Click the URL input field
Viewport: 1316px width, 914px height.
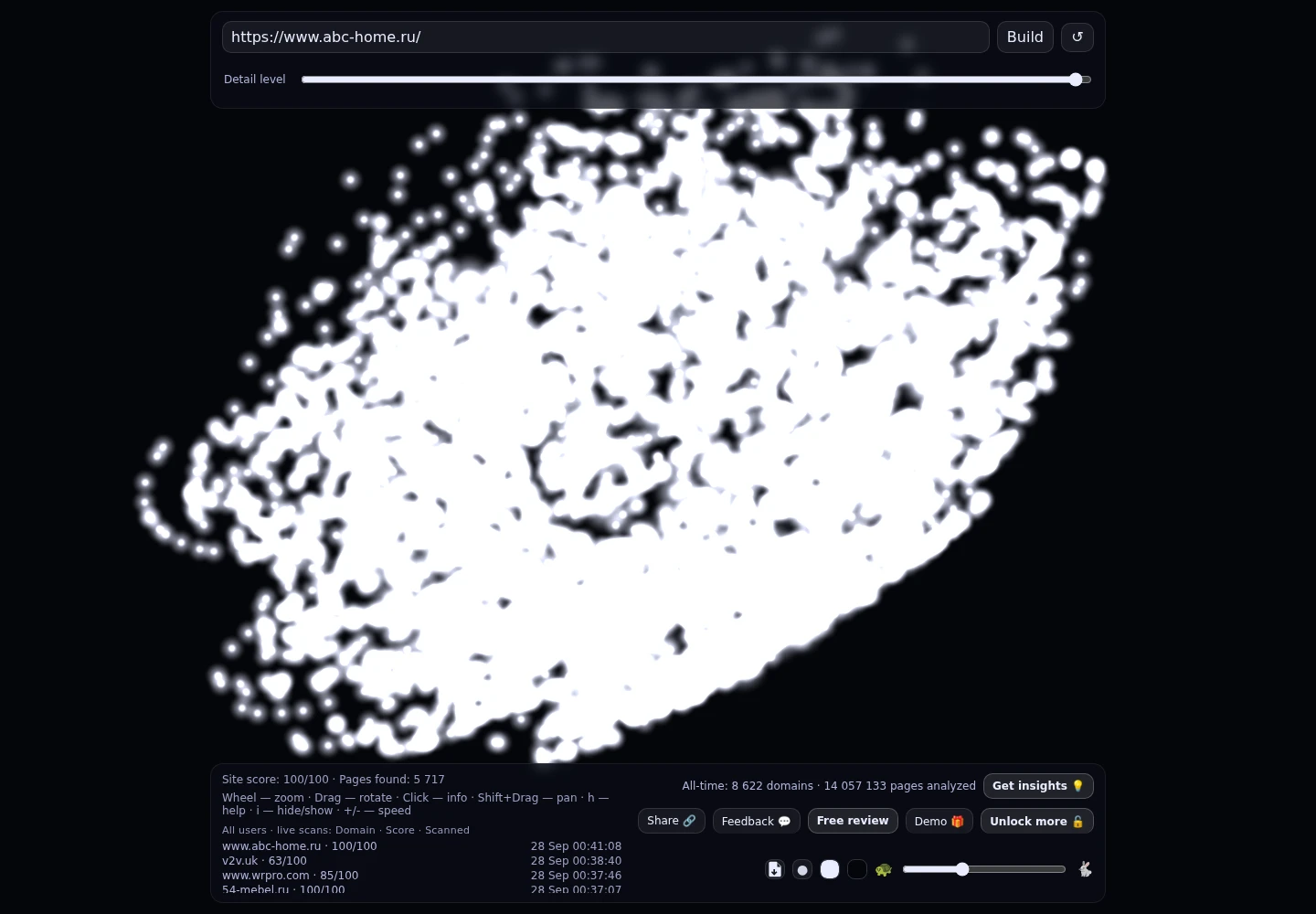pyautogui.click(x=605, y=37)
